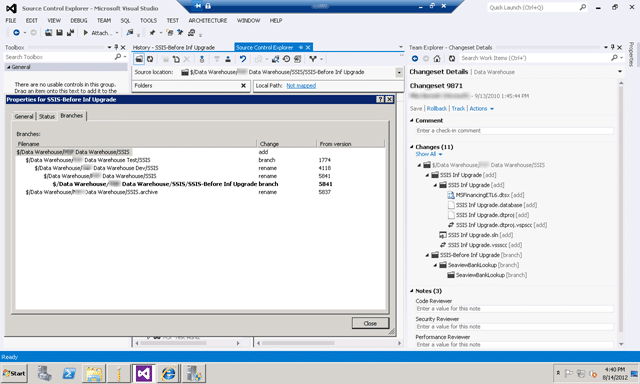640x384 pixels.
Task: Click the Track link
Action: (x=458, y=109)
